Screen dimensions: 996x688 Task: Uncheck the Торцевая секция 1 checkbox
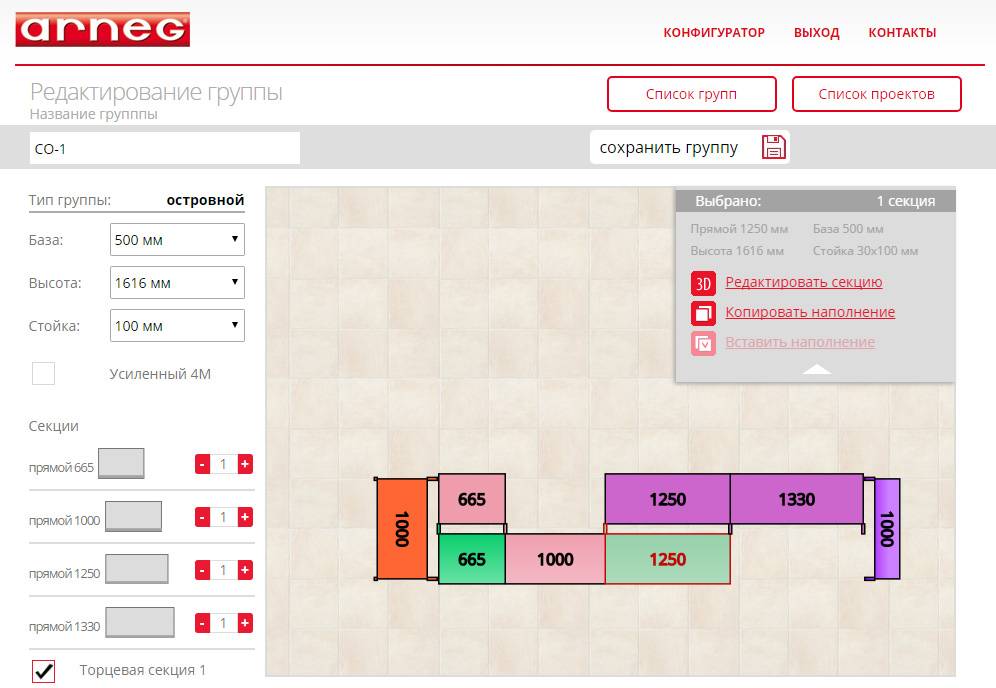(x=43, y=671)
